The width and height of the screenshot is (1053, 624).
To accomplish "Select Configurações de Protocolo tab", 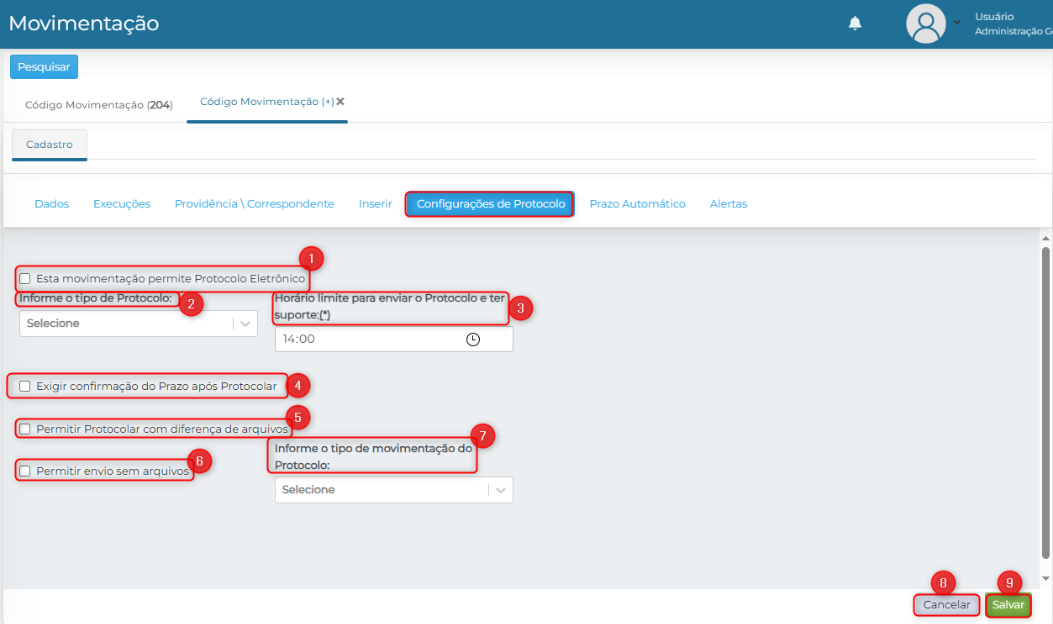I will click(490, 204).
